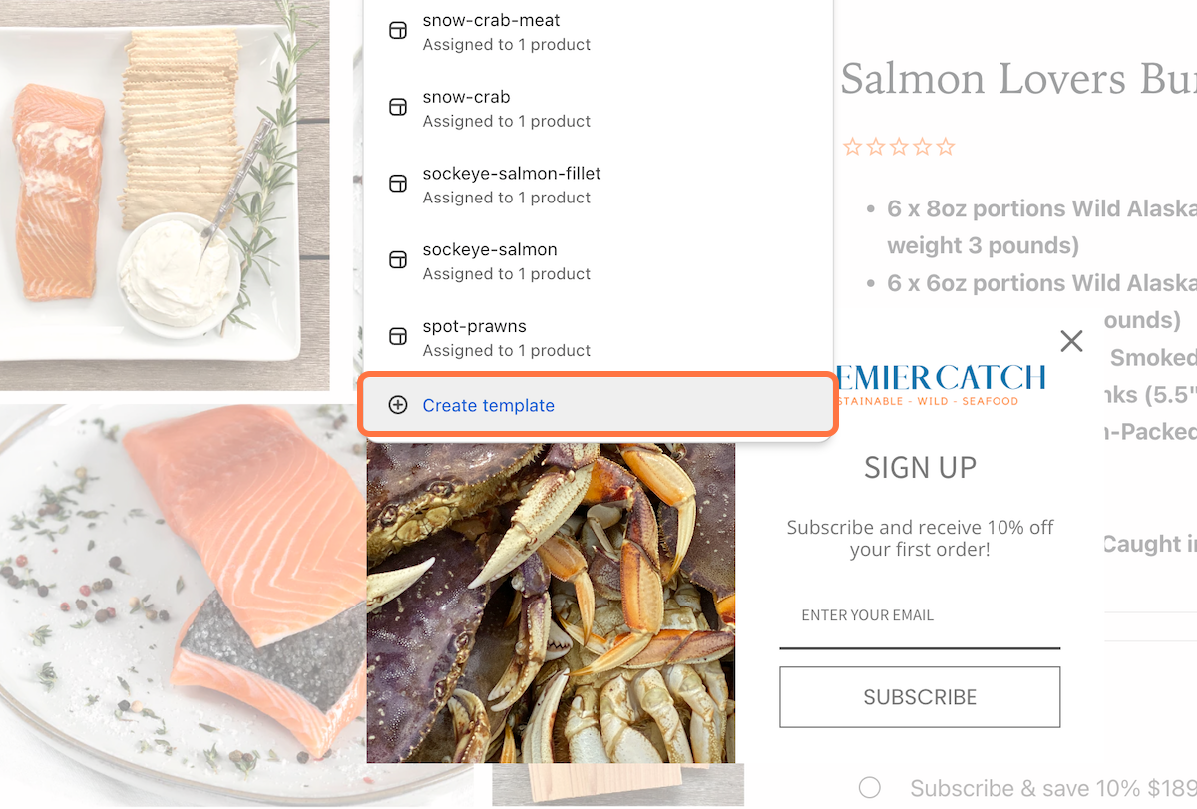1197x809 pixels.
Task: Click the snow-crab-meat template icon
Action: point(398,31)
